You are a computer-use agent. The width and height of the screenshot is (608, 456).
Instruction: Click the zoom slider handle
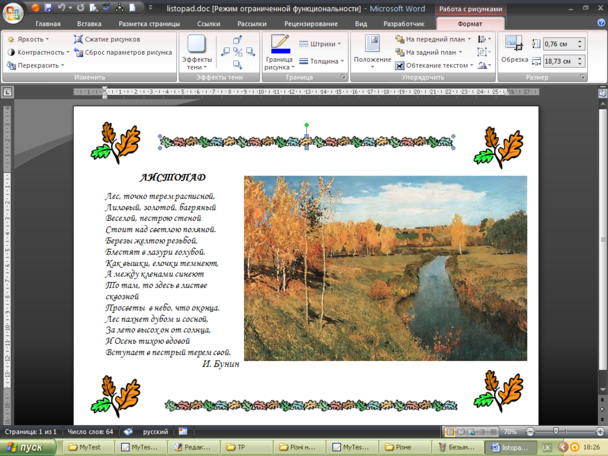556,431
